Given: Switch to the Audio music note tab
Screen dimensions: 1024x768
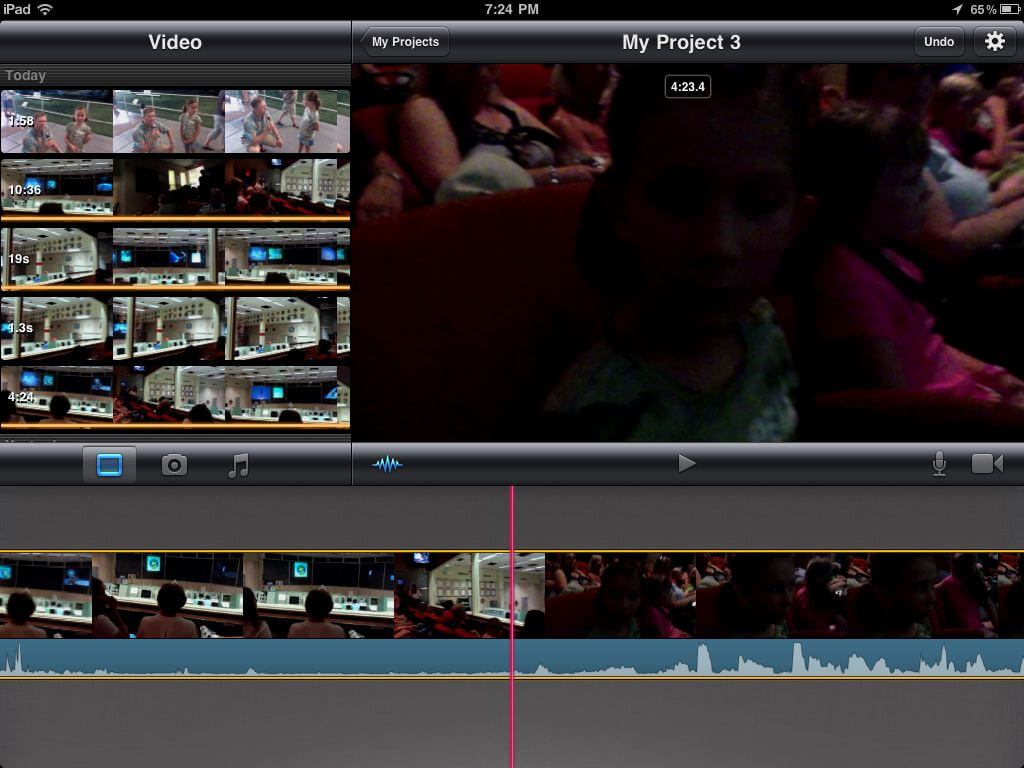Looking at the screenshot, I should pos(238,465).
